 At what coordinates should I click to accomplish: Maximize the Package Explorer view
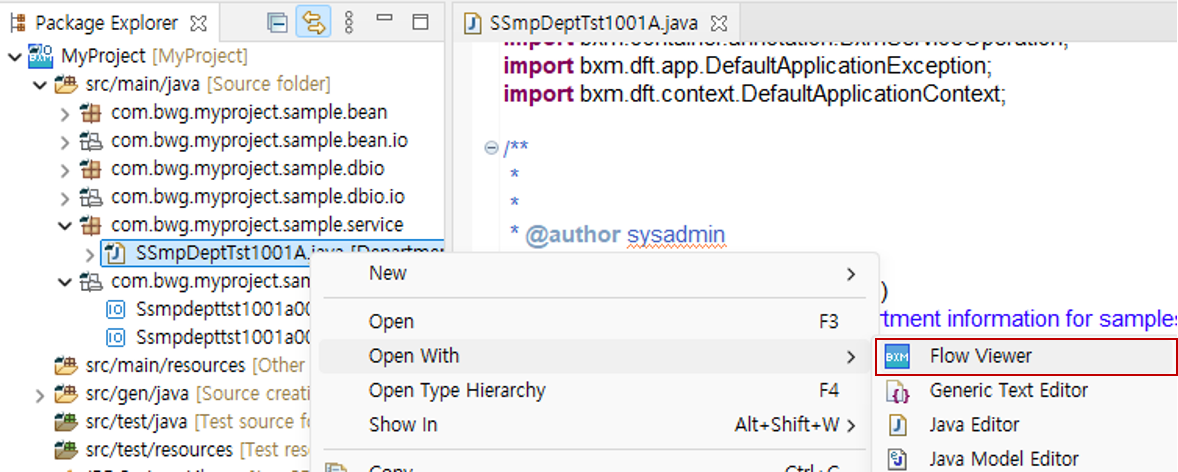[419, 22]
